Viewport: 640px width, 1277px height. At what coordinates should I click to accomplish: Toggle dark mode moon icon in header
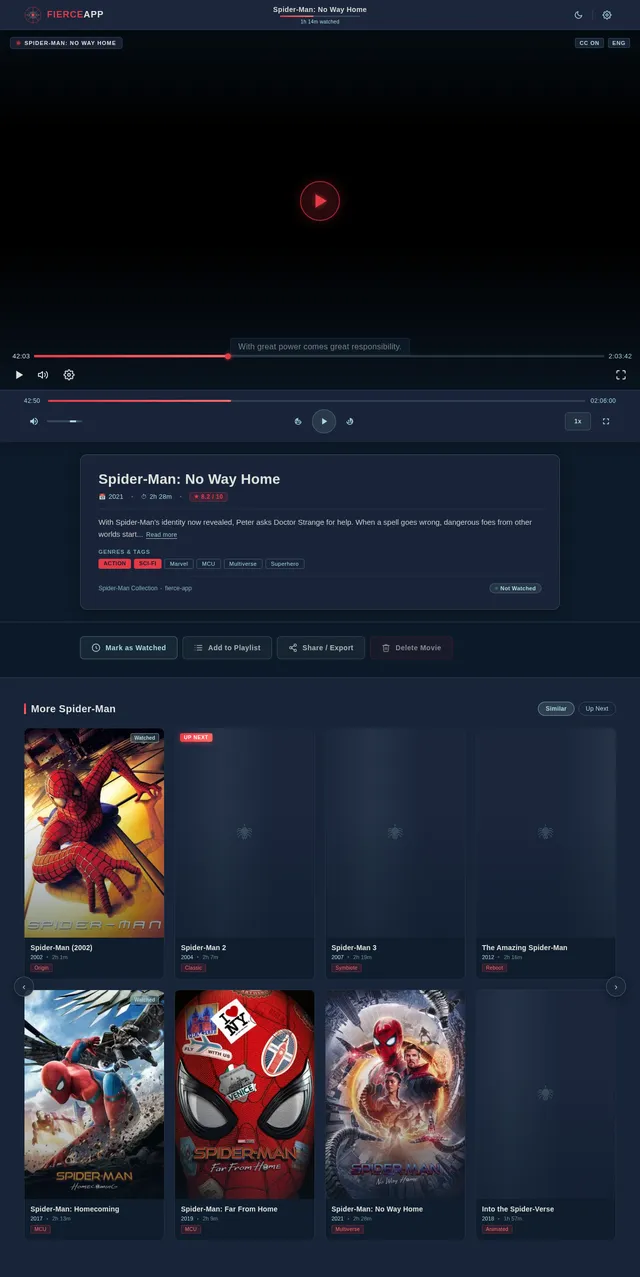pyautogui.click(x=578, y=15)
